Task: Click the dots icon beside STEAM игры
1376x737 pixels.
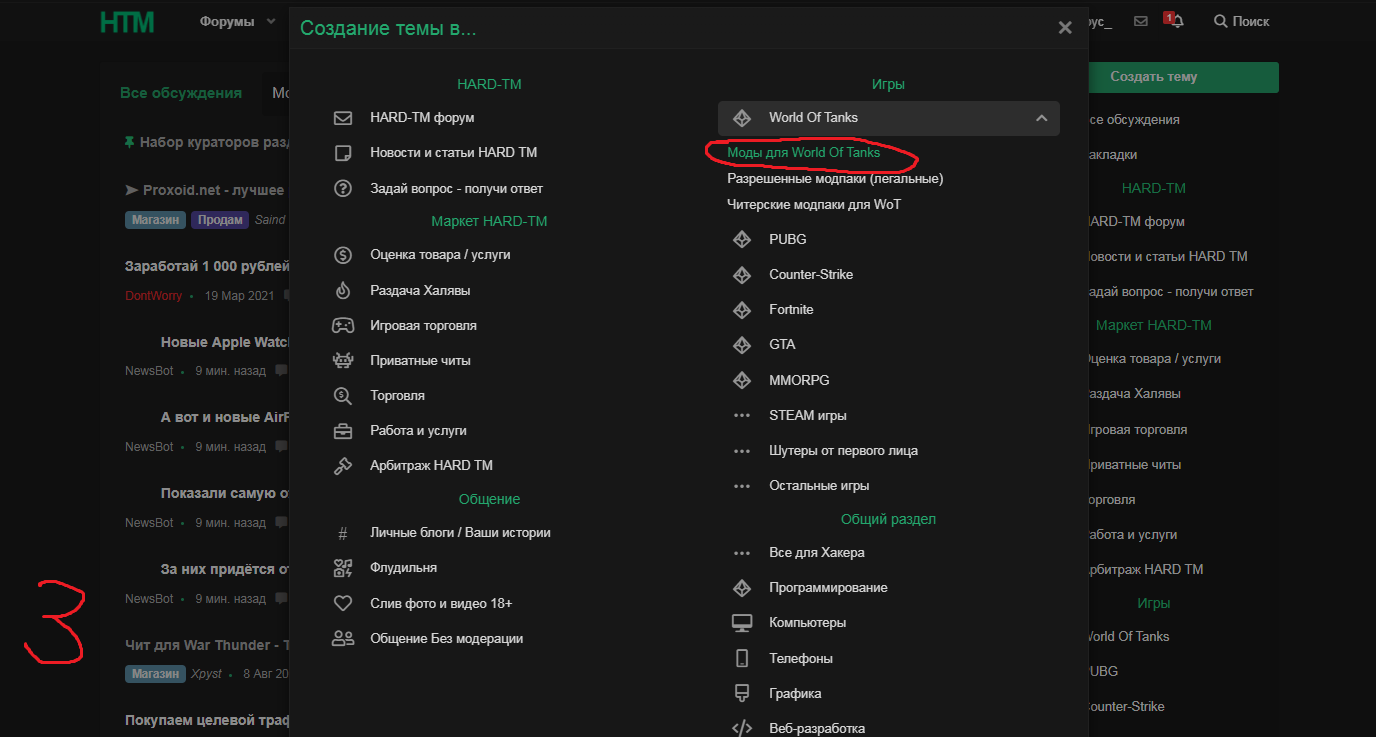Action: pos(742,416)
